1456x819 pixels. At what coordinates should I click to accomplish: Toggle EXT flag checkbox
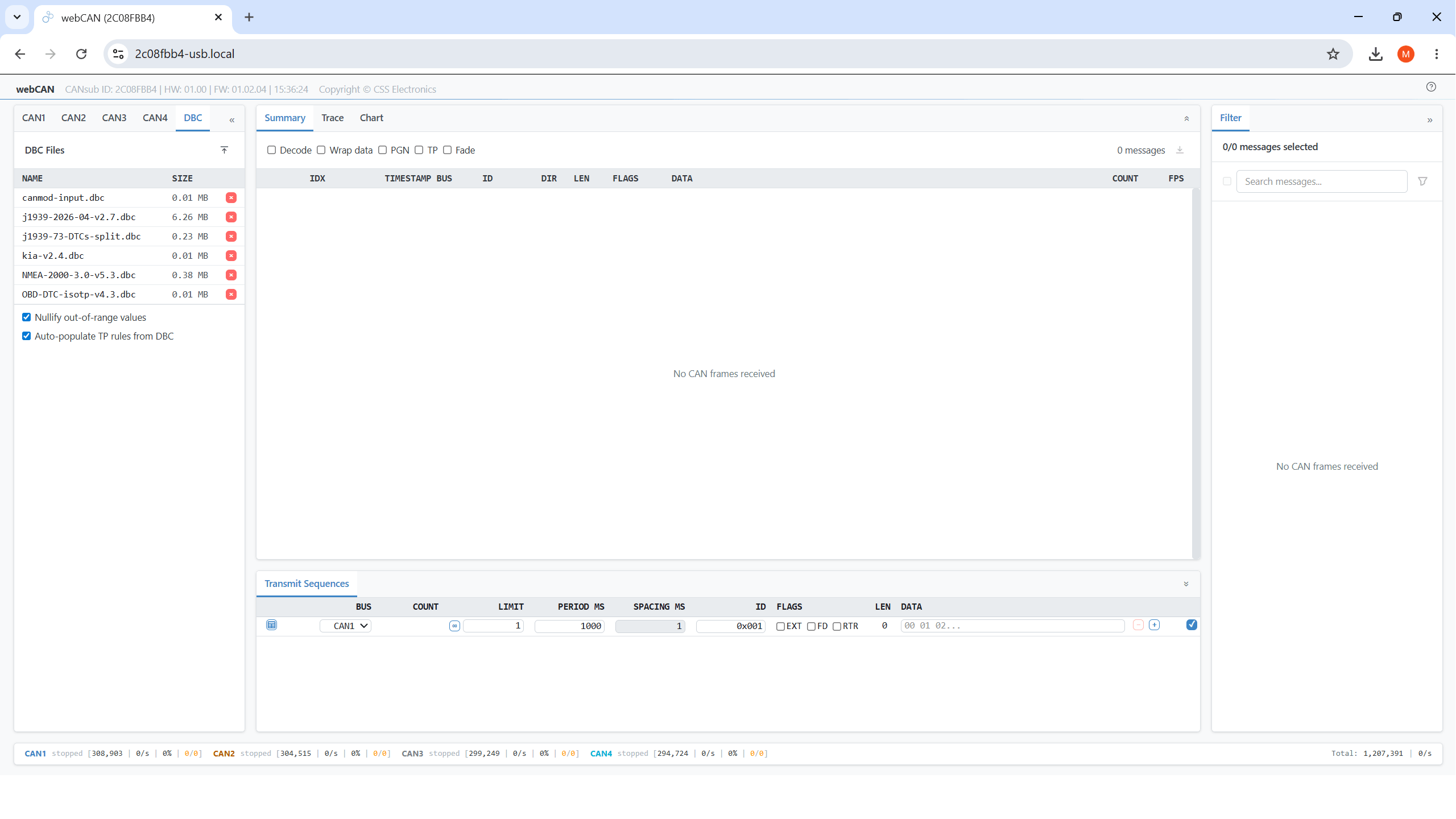coord(780,626)
